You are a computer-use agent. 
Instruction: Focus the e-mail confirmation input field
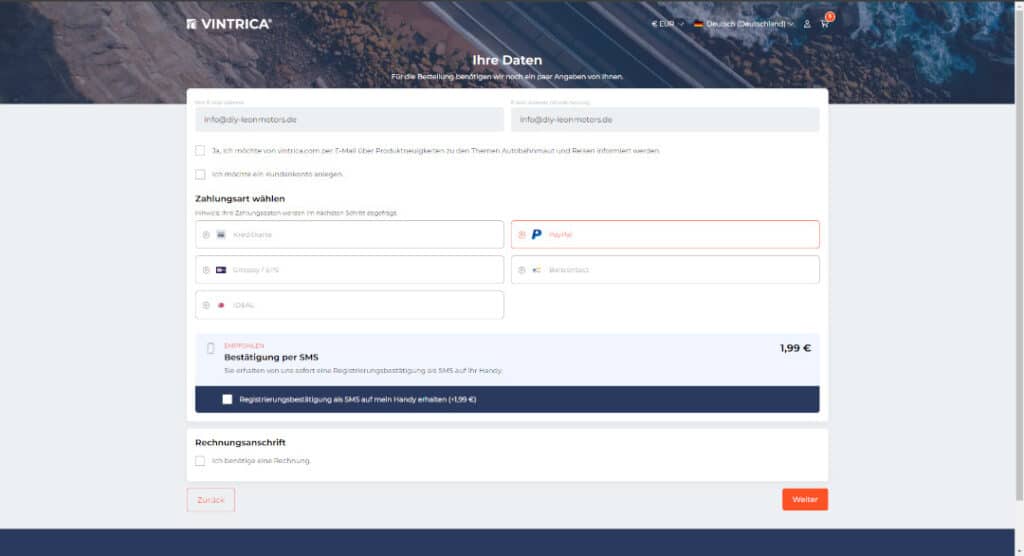point(664,120)
